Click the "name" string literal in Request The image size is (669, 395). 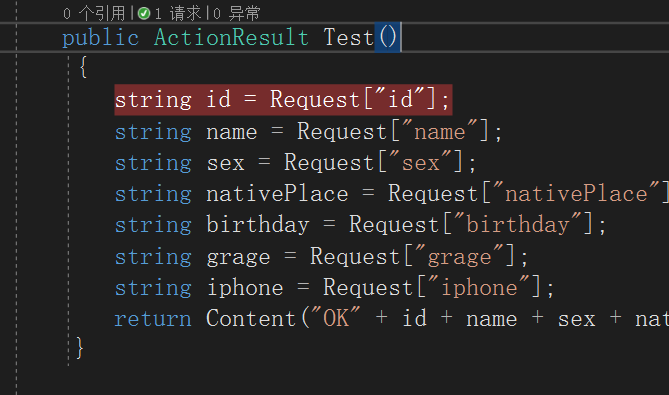[x=440, y=131]
